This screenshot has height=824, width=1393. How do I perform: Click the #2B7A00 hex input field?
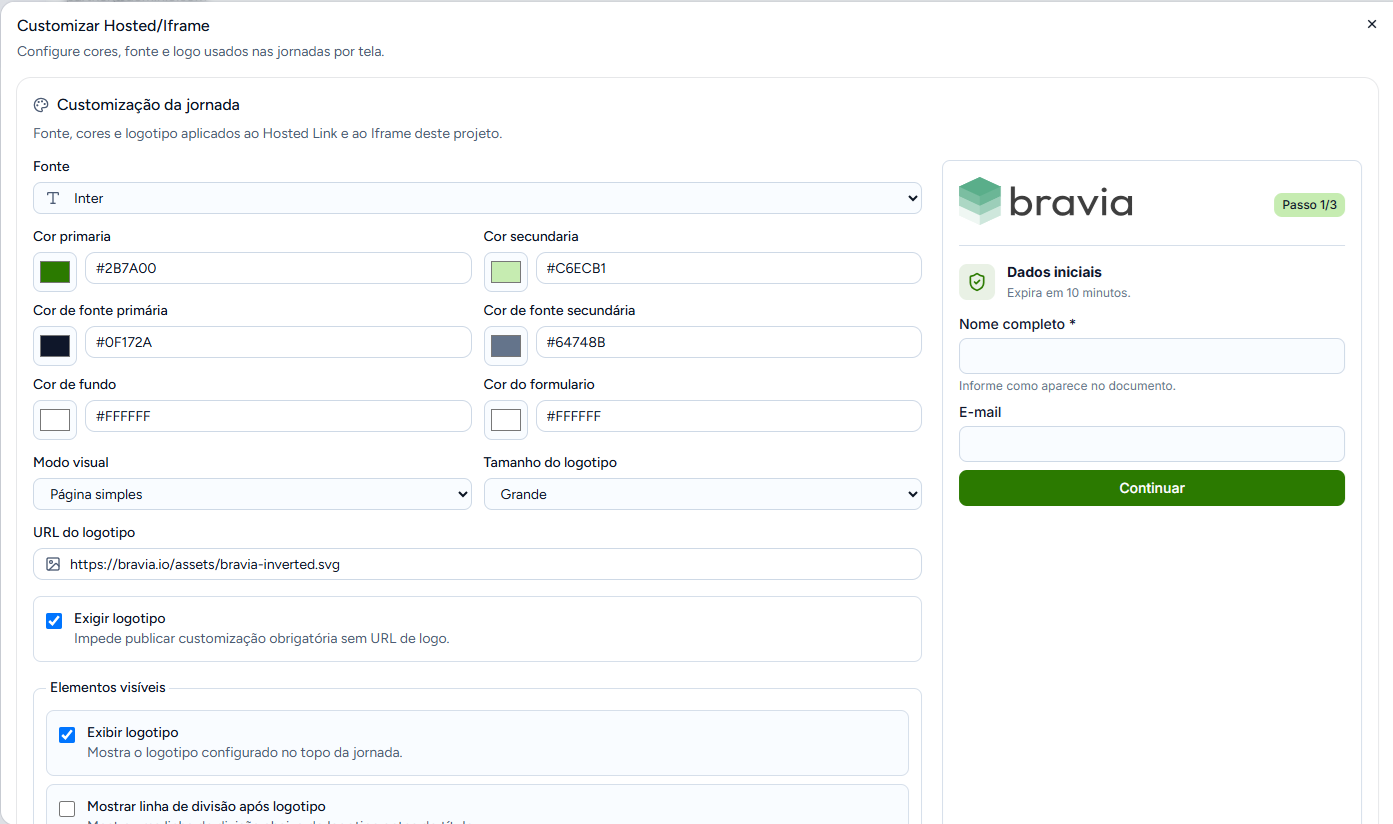(278, 268)
